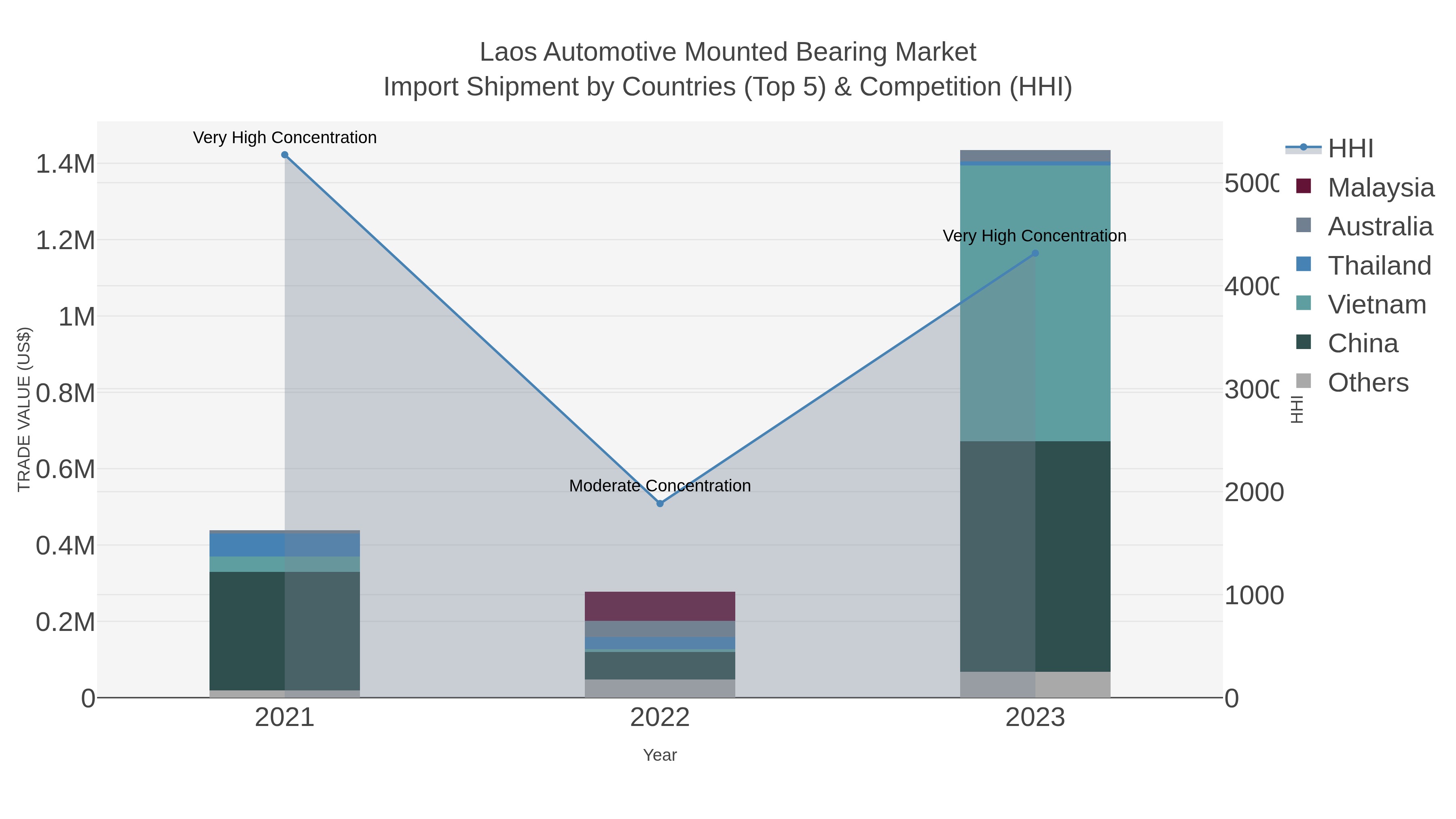Click the Others bar segment in 2023
This screenshot has height=819, width=1456.
coord(1035,684)
